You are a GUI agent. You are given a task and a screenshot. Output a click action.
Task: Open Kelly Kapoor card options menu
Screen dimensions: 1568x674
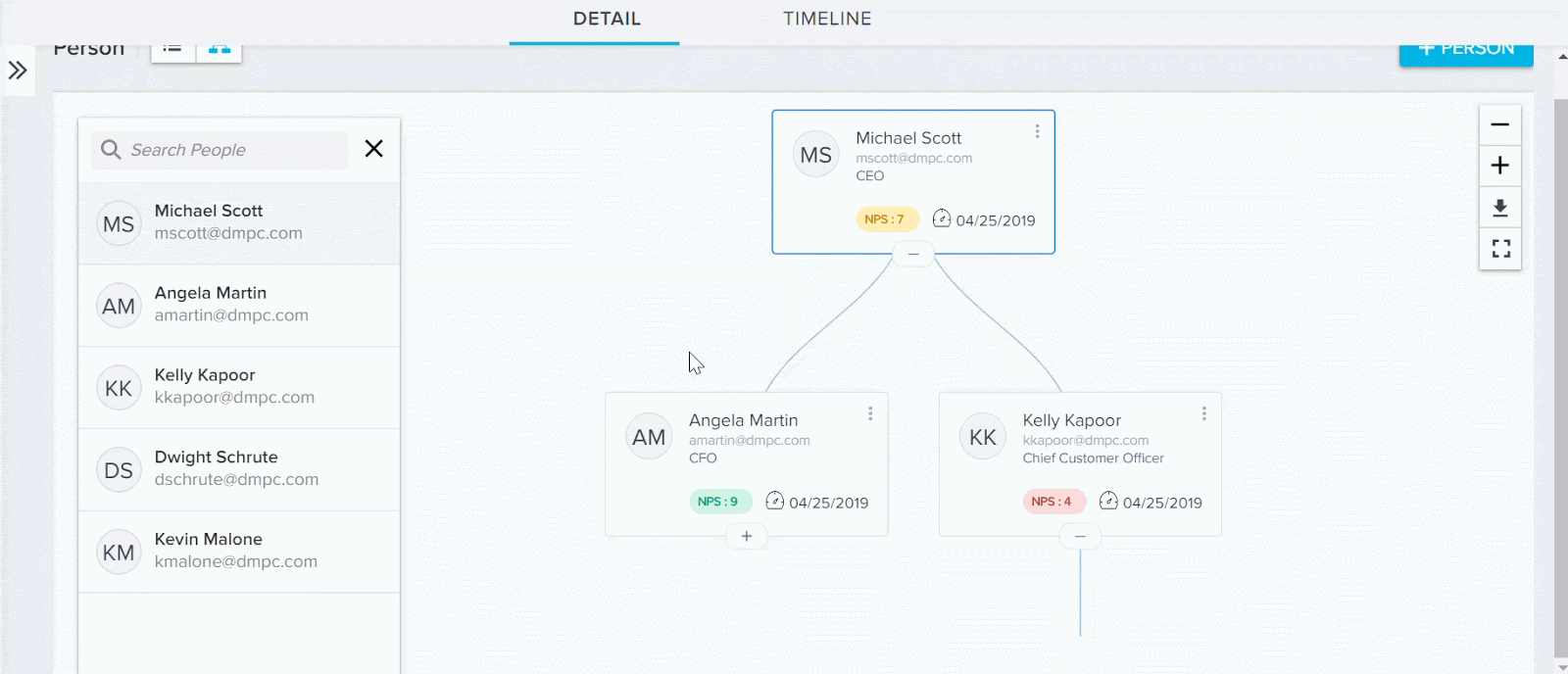(1203, 413)
